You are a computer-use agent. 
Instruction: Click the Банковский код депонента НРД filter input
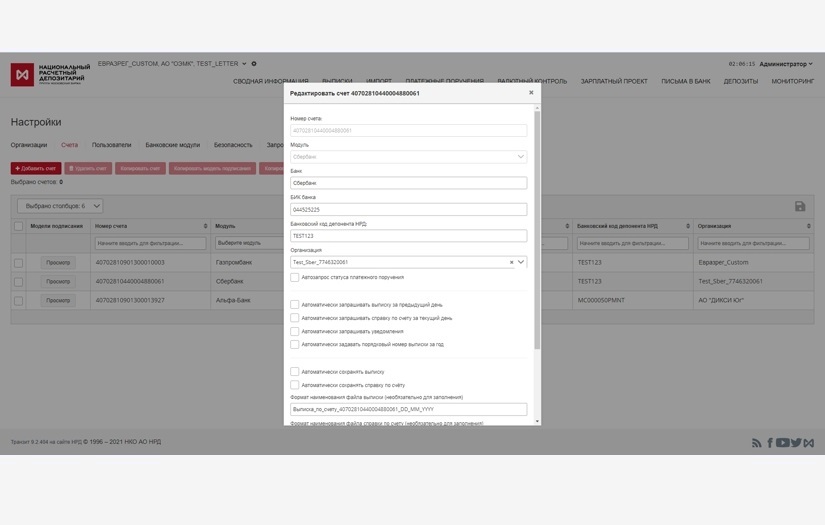pyautogui.click(x=632, y=243)
